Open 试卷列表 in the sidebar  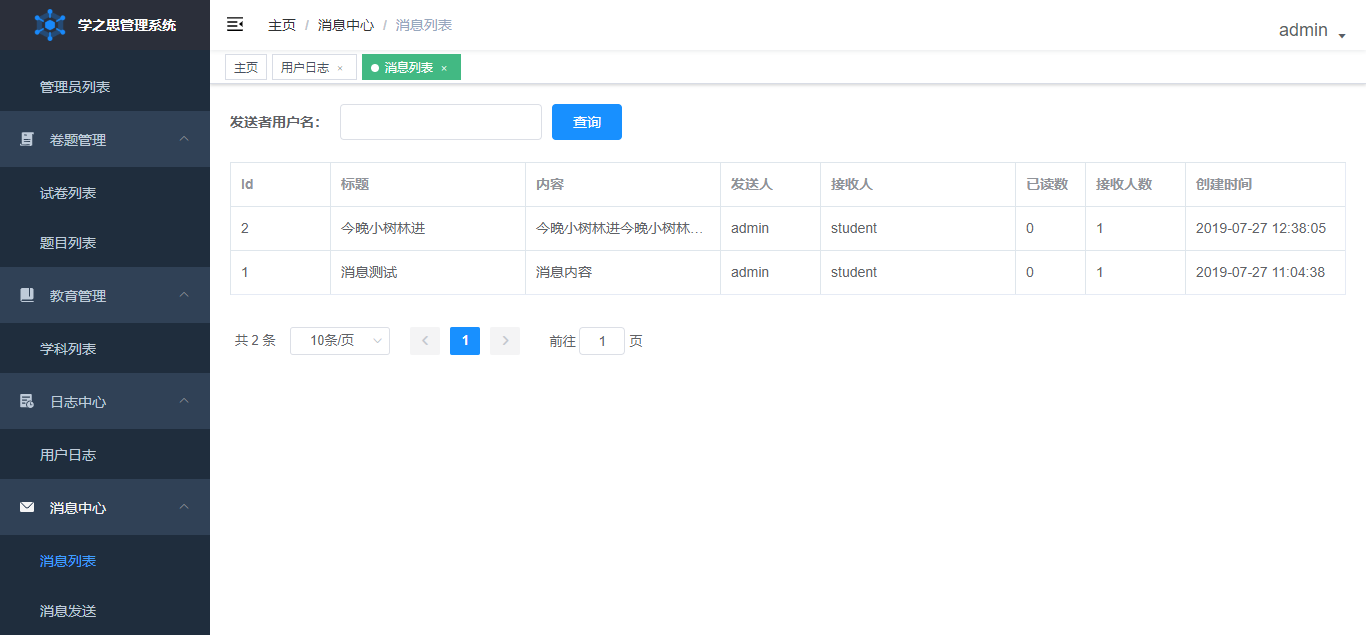tap(68, 193)
